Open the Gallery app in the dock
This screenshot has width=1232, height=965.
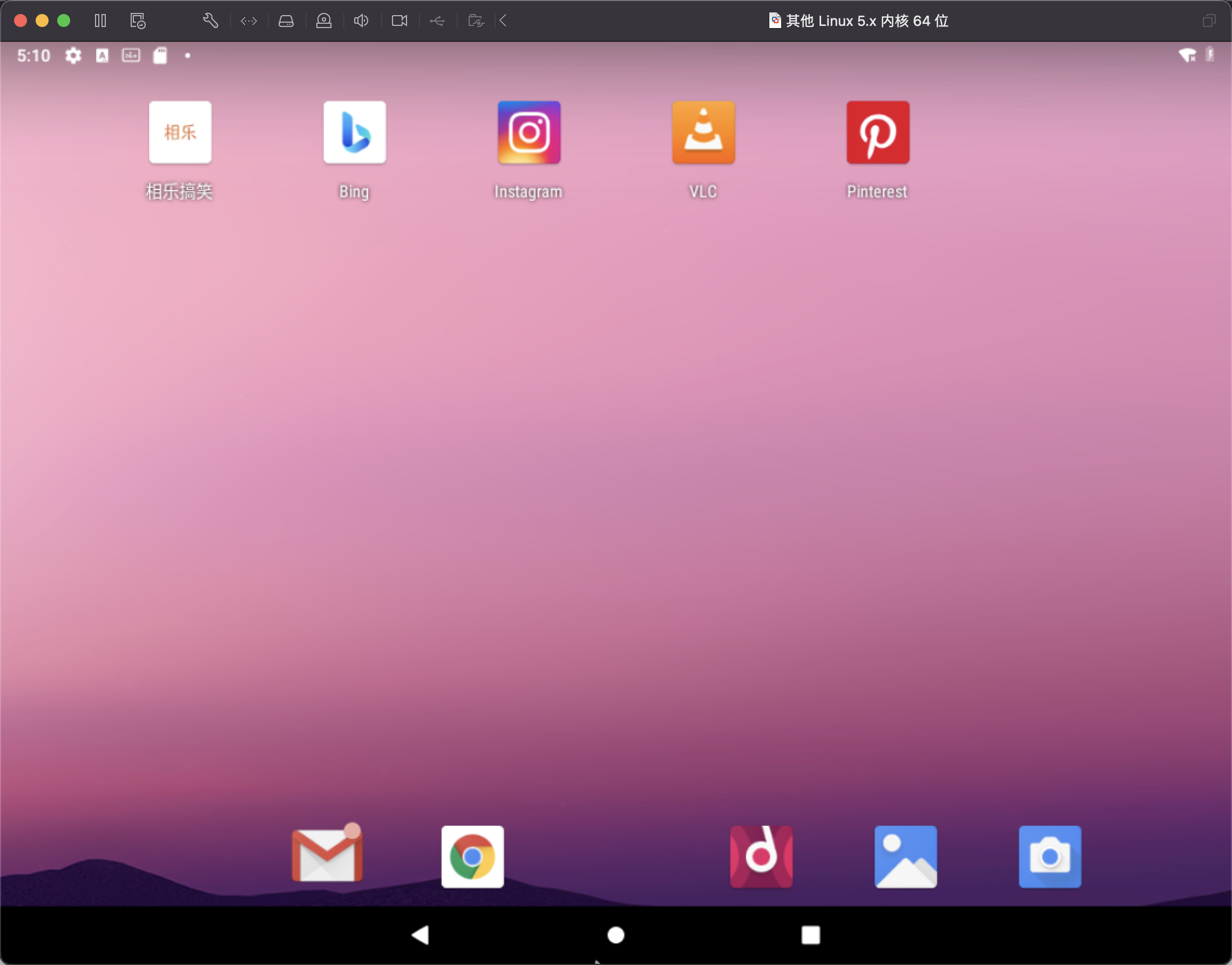coord(905,857)
